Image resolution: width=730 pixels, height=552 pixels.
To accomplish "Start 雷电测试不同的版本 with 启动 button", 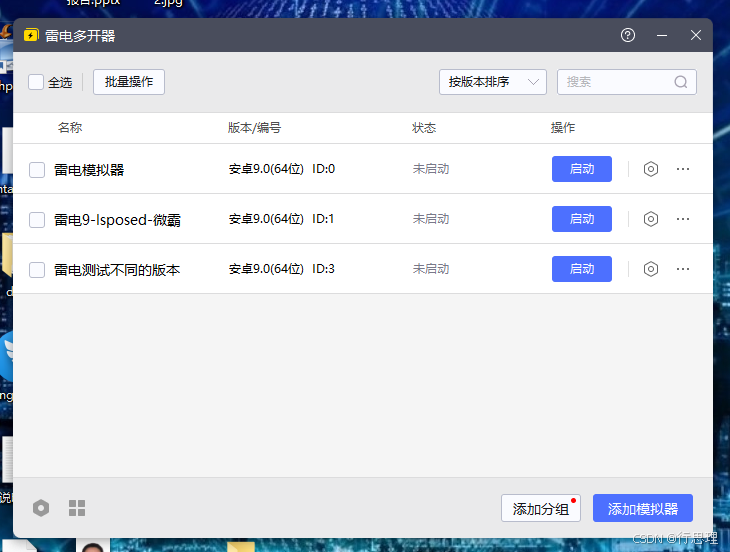I will [581, 269].
